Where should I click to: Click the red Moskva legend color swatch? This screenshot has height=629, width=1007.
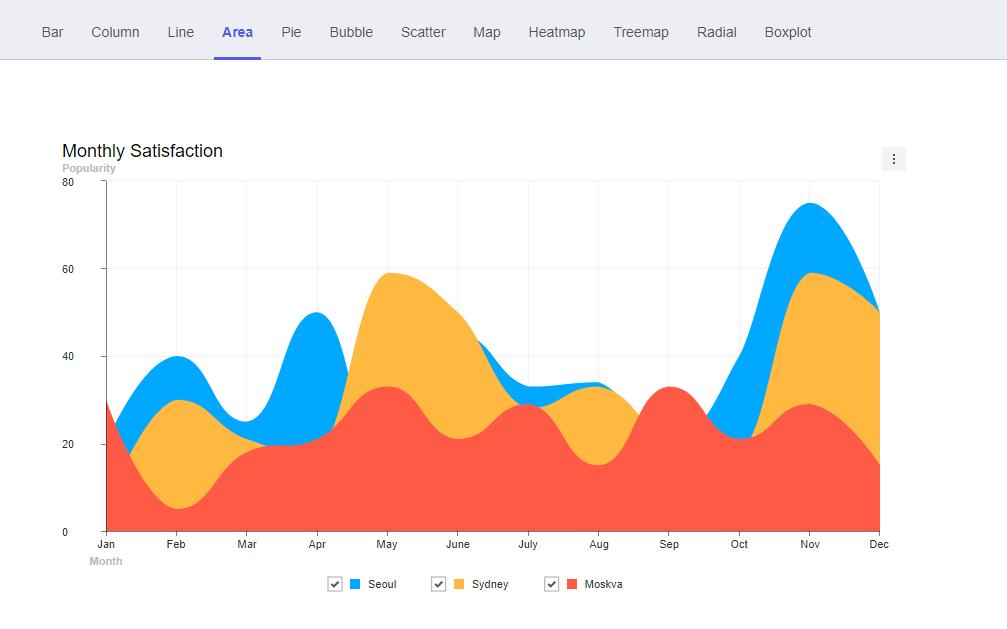click(572, 584)
